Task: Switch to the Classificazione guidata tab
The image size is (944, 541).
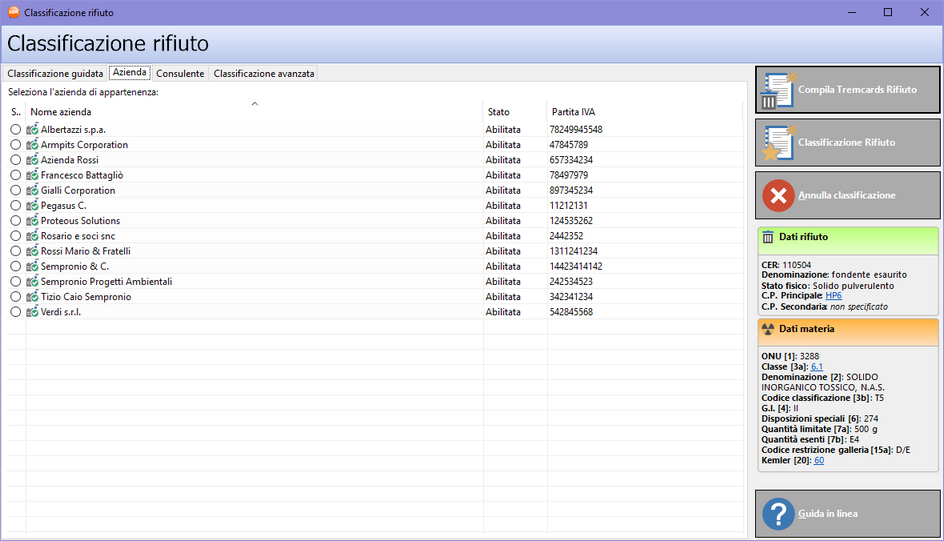Action: click(x=55, y=74)
